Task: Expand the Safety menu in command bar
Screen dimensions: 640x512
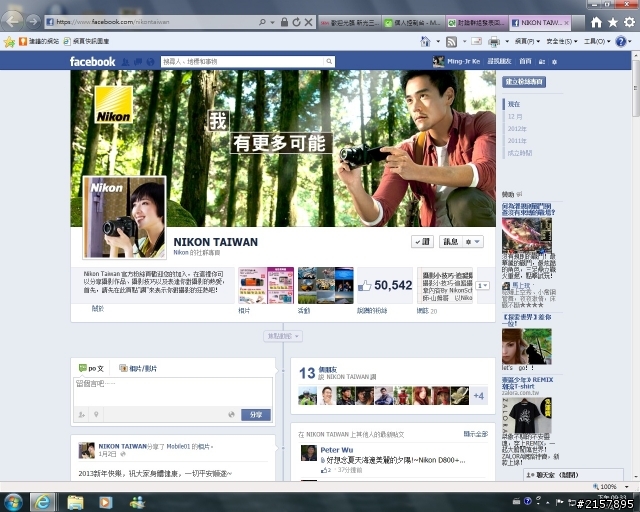Action: point(562,41)
